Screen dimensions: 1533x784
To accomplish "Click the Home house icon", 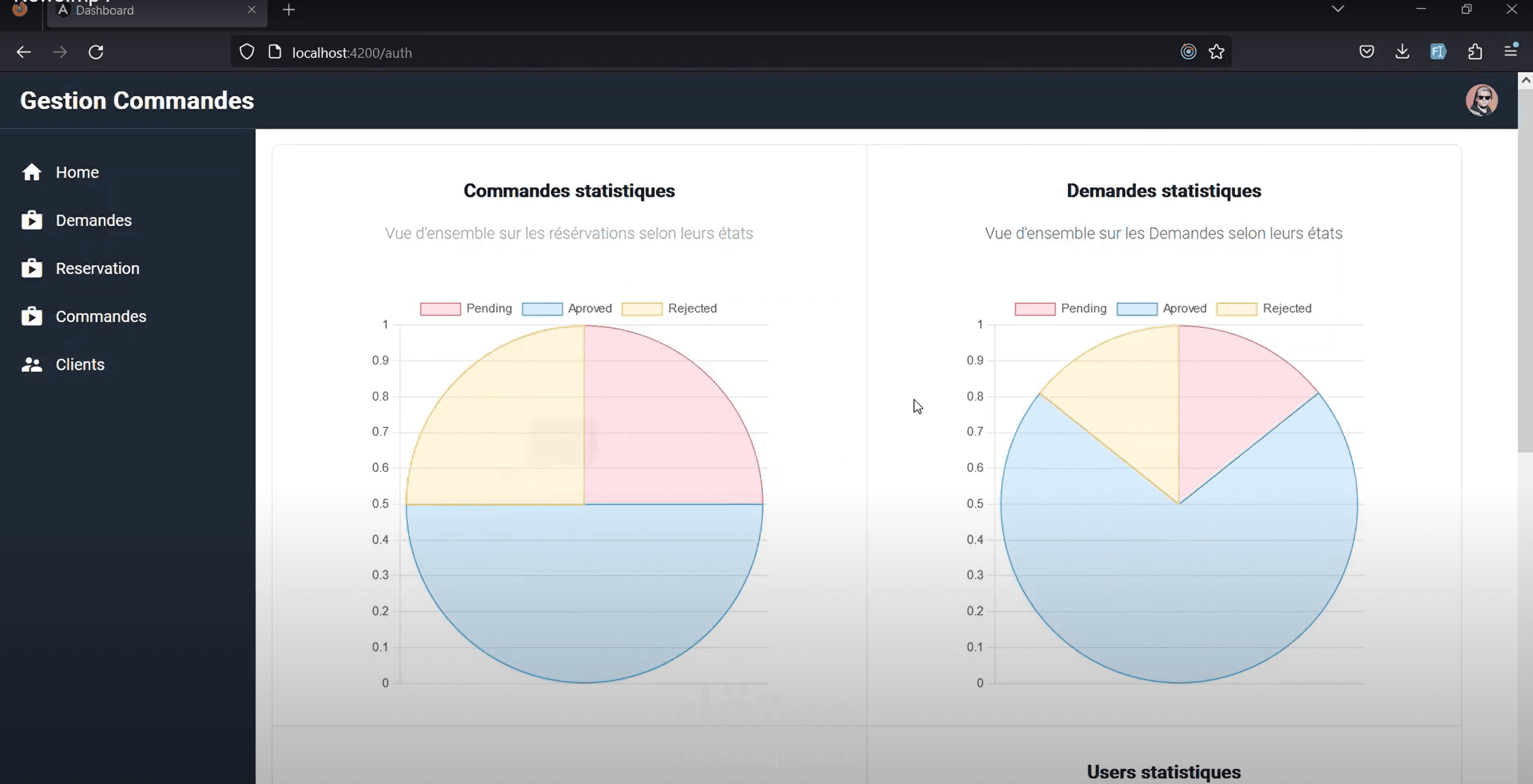I will [32, 172].
